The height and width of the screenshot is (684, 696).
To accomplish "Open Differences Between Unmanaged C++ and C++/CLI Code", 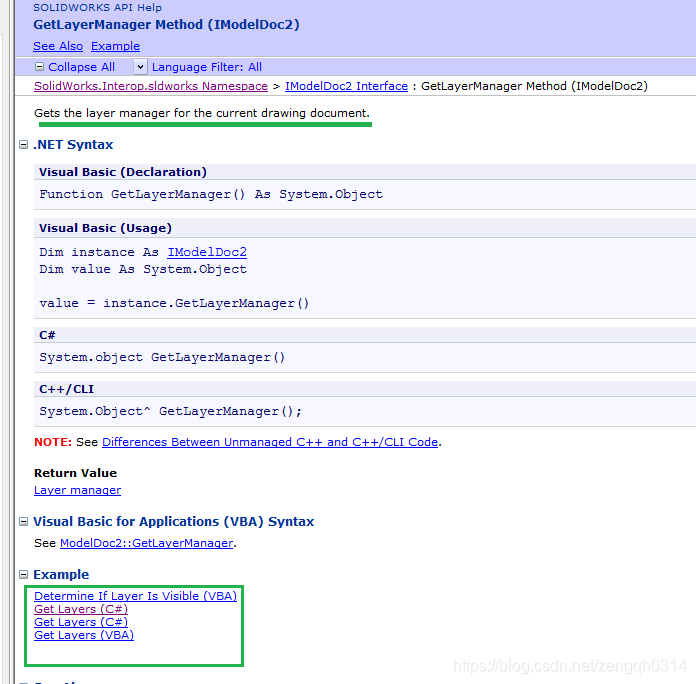I will tap(270, 442).
